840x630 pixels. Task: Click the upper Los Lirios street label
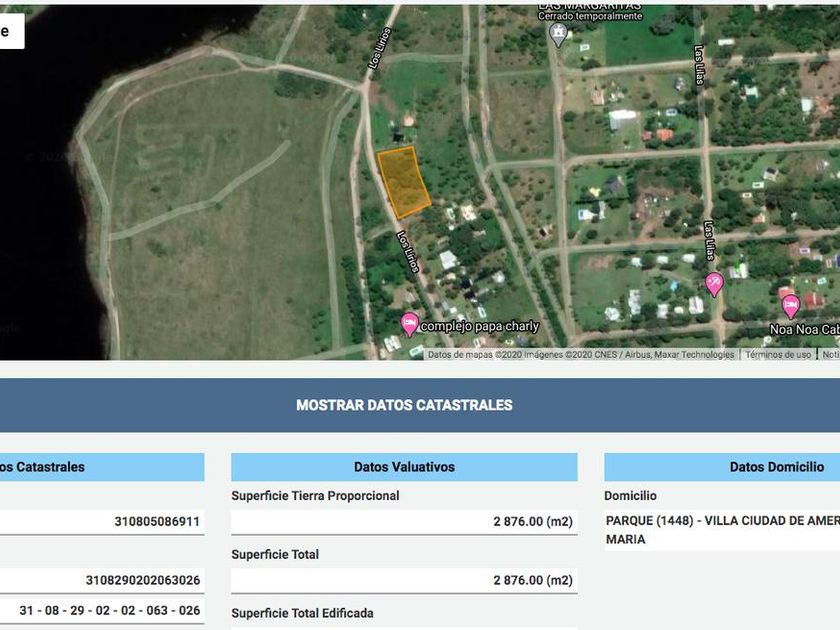380,48
